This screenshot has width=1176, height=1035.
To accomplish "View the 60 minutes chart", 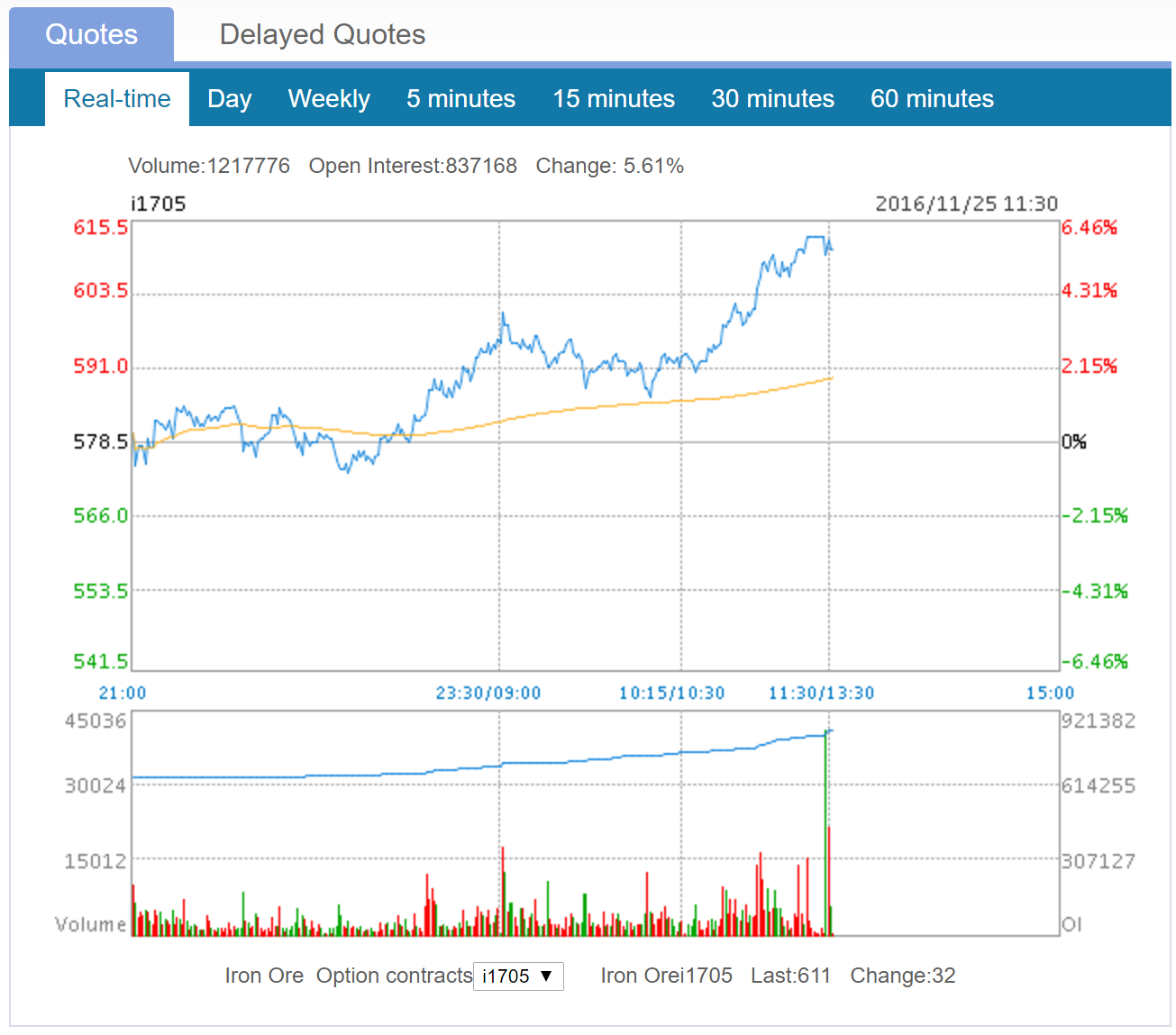I will (x=932, y=99).
